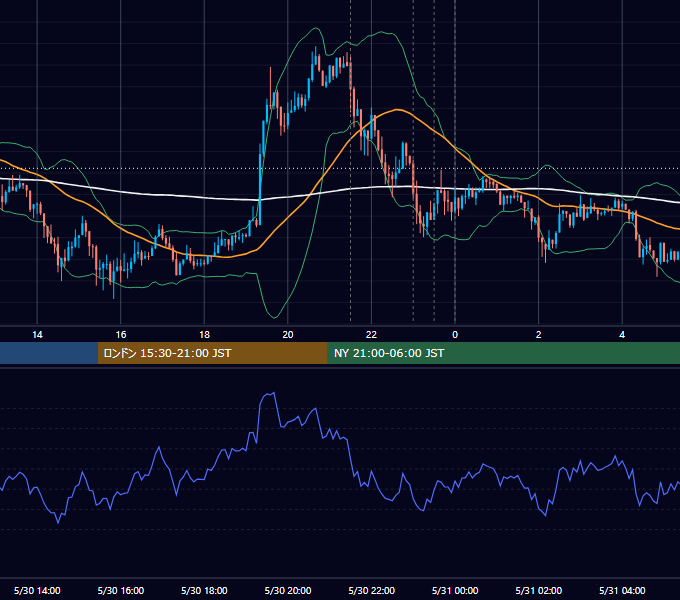The width and height of the screenshot is (680, 600).
Task: Click the 5/30 14:00 time label
Action: coord(37,590)
